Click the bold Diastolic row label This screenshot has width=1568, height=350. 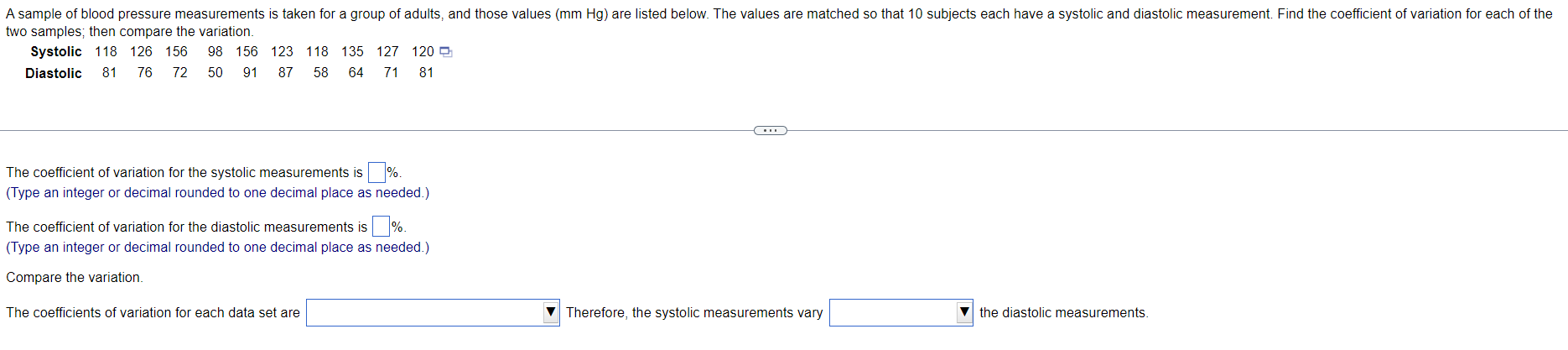(x=54, y=73)
